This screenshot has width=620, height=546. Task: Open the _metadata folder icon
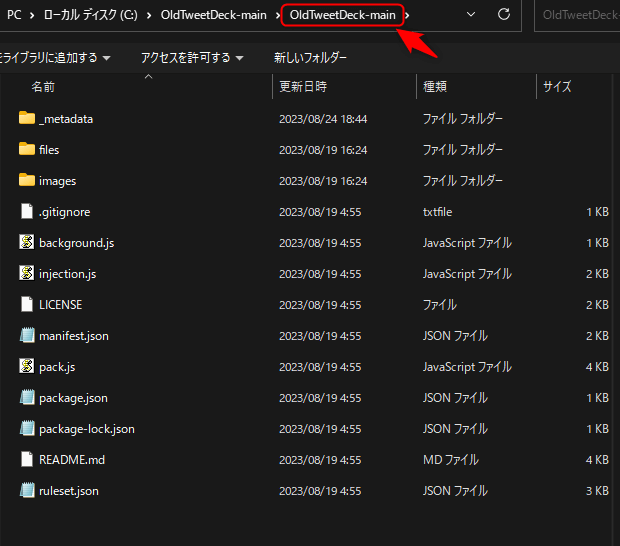(x=27, y=118)
